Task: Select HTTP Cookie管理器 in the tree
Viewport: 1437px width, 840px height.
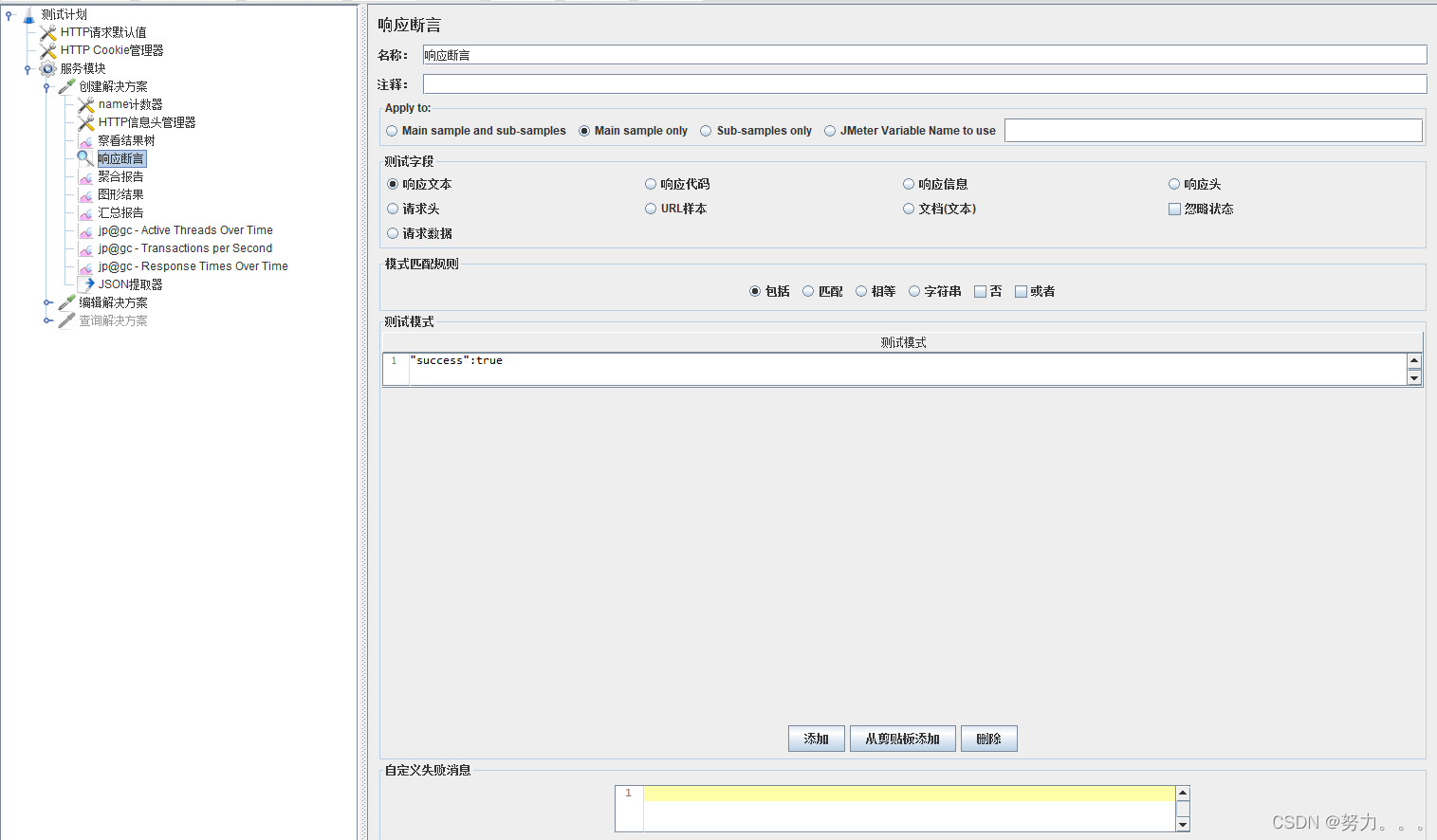Action: pyautogui.click(x=112, y=51)
